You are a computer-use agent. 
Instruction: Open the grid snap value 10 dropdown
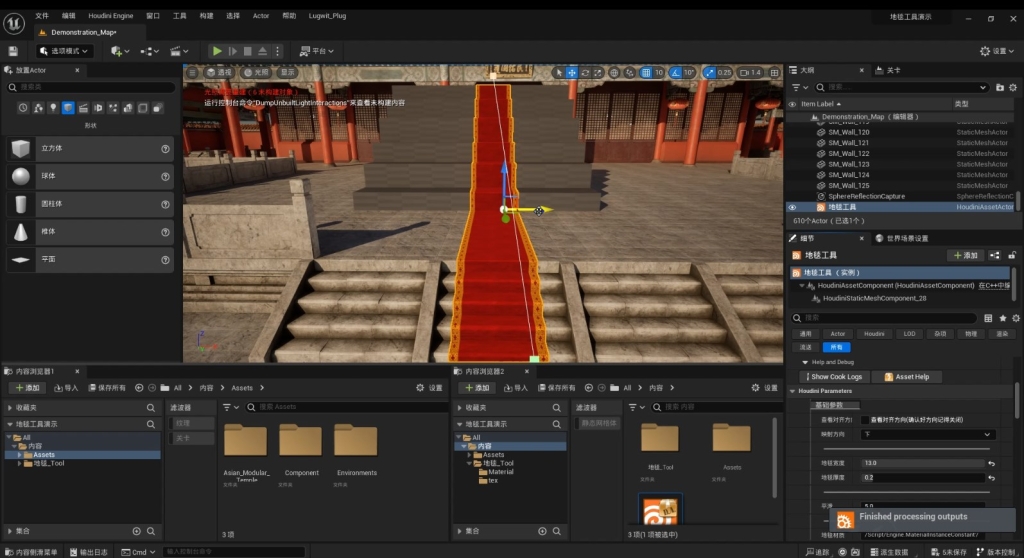(x=659, y=73)
